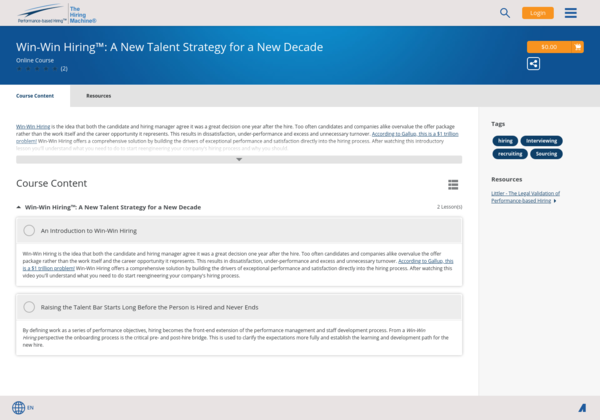Click the review count (2)

point(64,69)
